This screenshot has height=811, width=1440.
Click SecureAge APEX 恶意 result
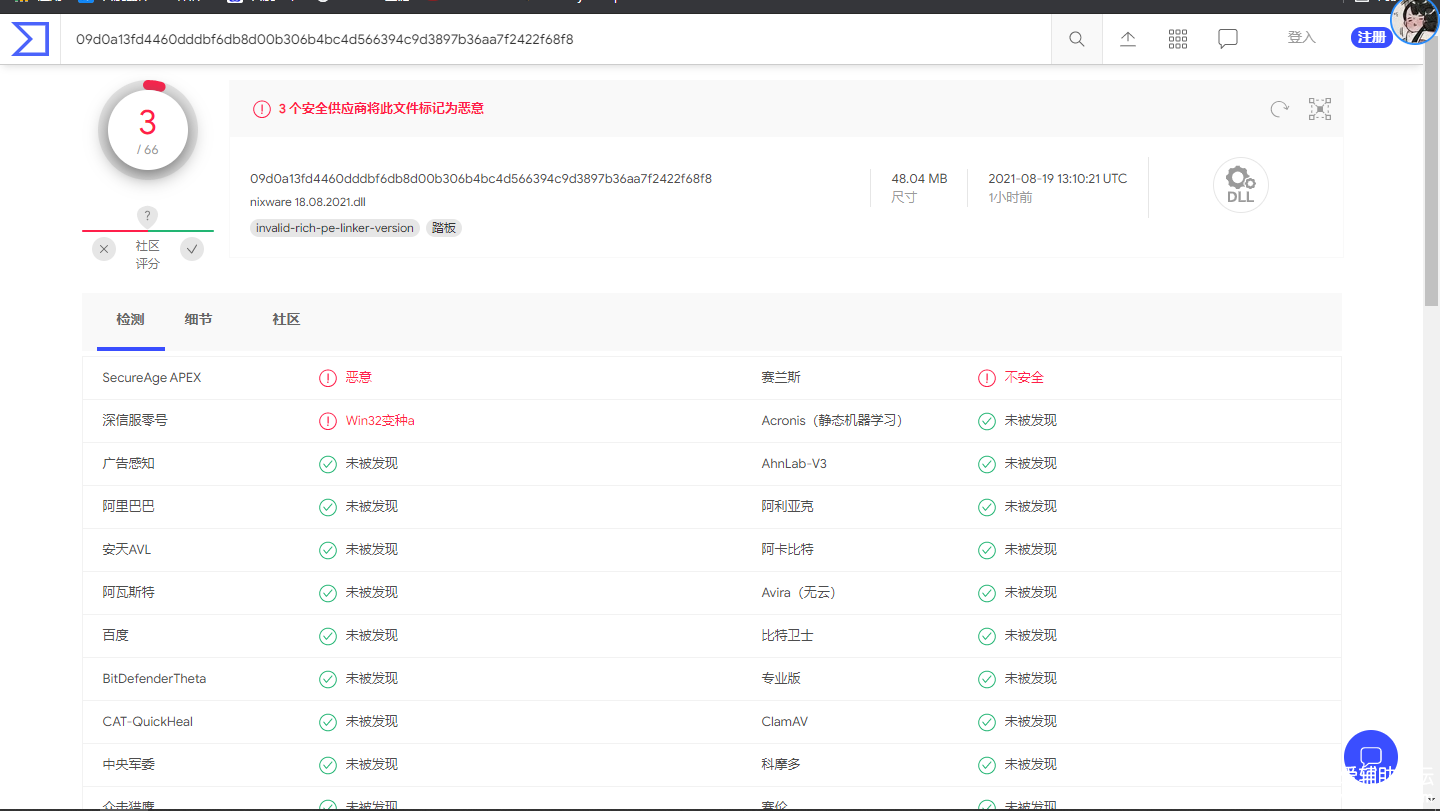[359, 378]
